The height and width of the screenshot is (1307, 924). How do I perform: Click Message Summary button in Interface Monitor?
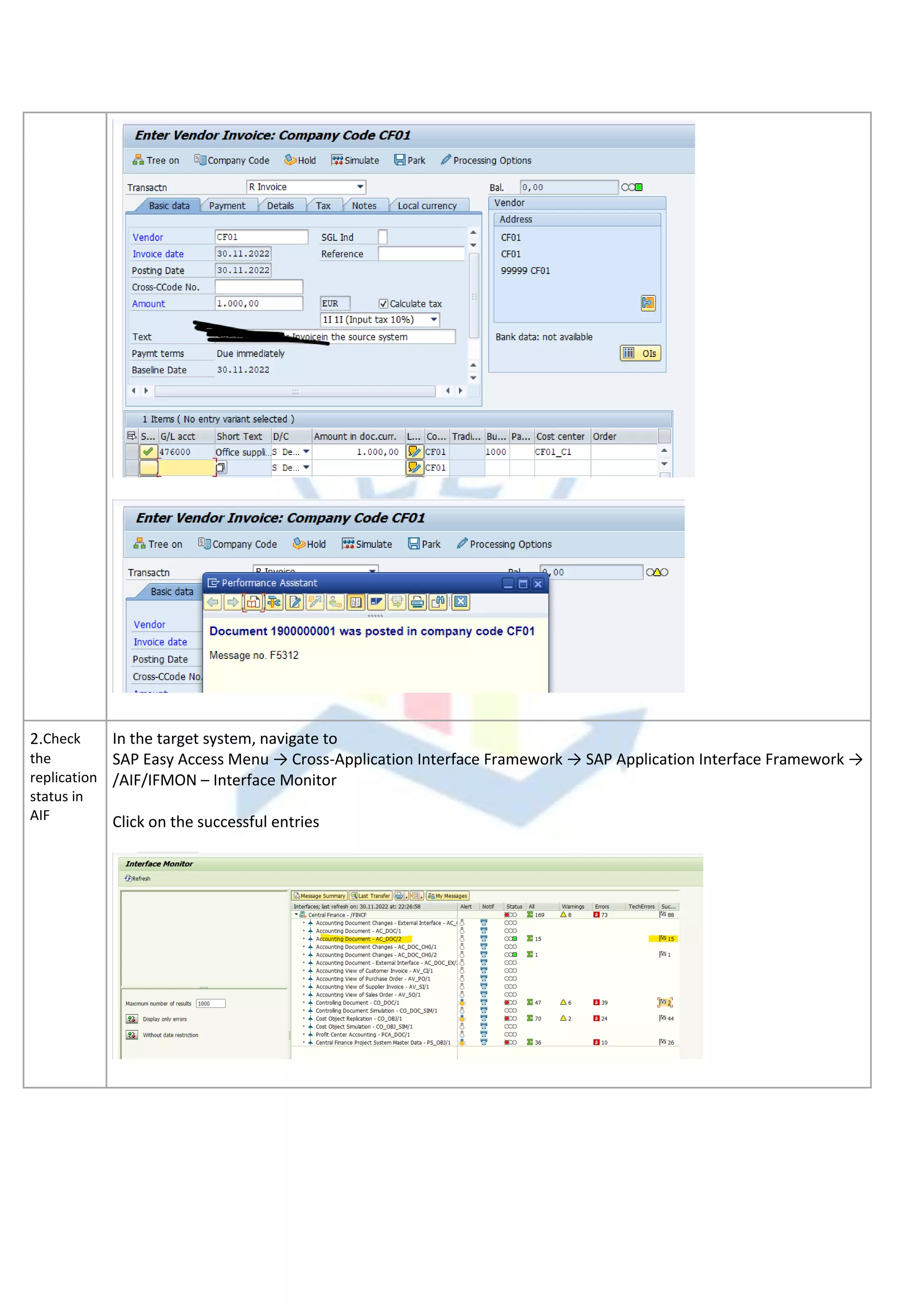[319, 895]
